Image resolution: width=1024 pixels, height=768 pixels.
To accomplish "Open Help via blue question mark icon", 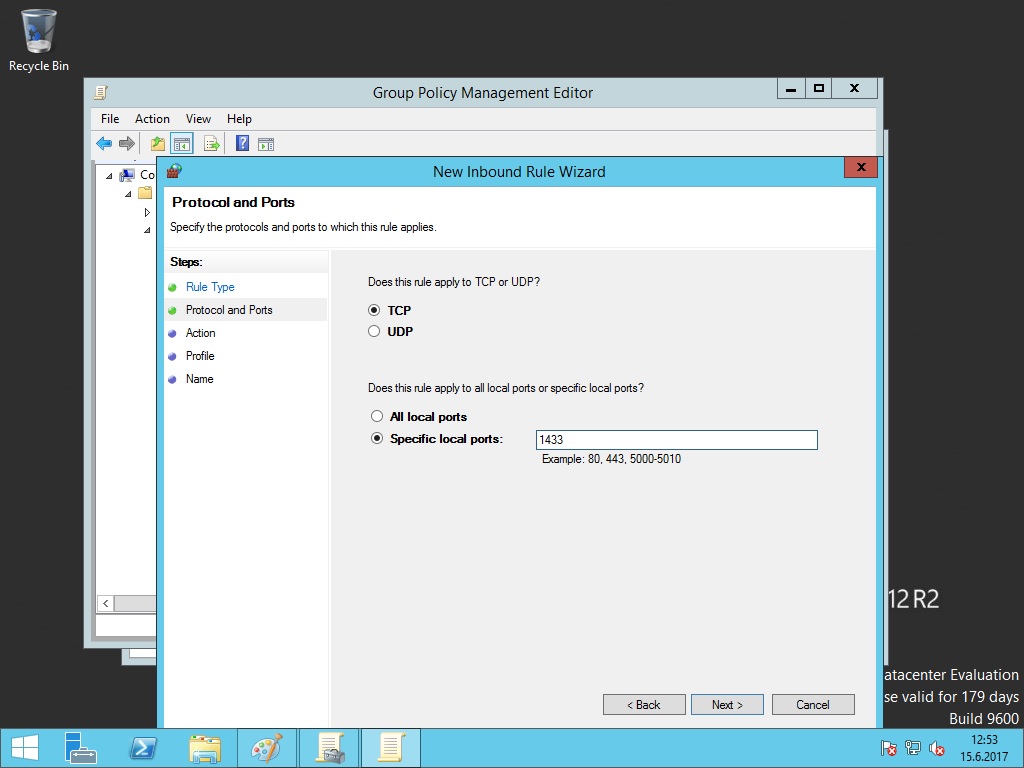I will [x=242, y=144].
